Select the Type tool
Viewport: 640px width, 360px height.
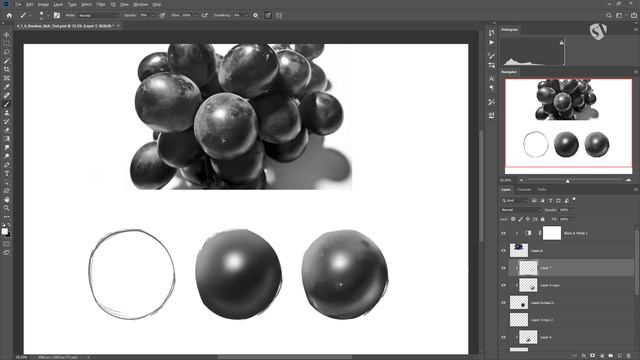pos(7,173)
